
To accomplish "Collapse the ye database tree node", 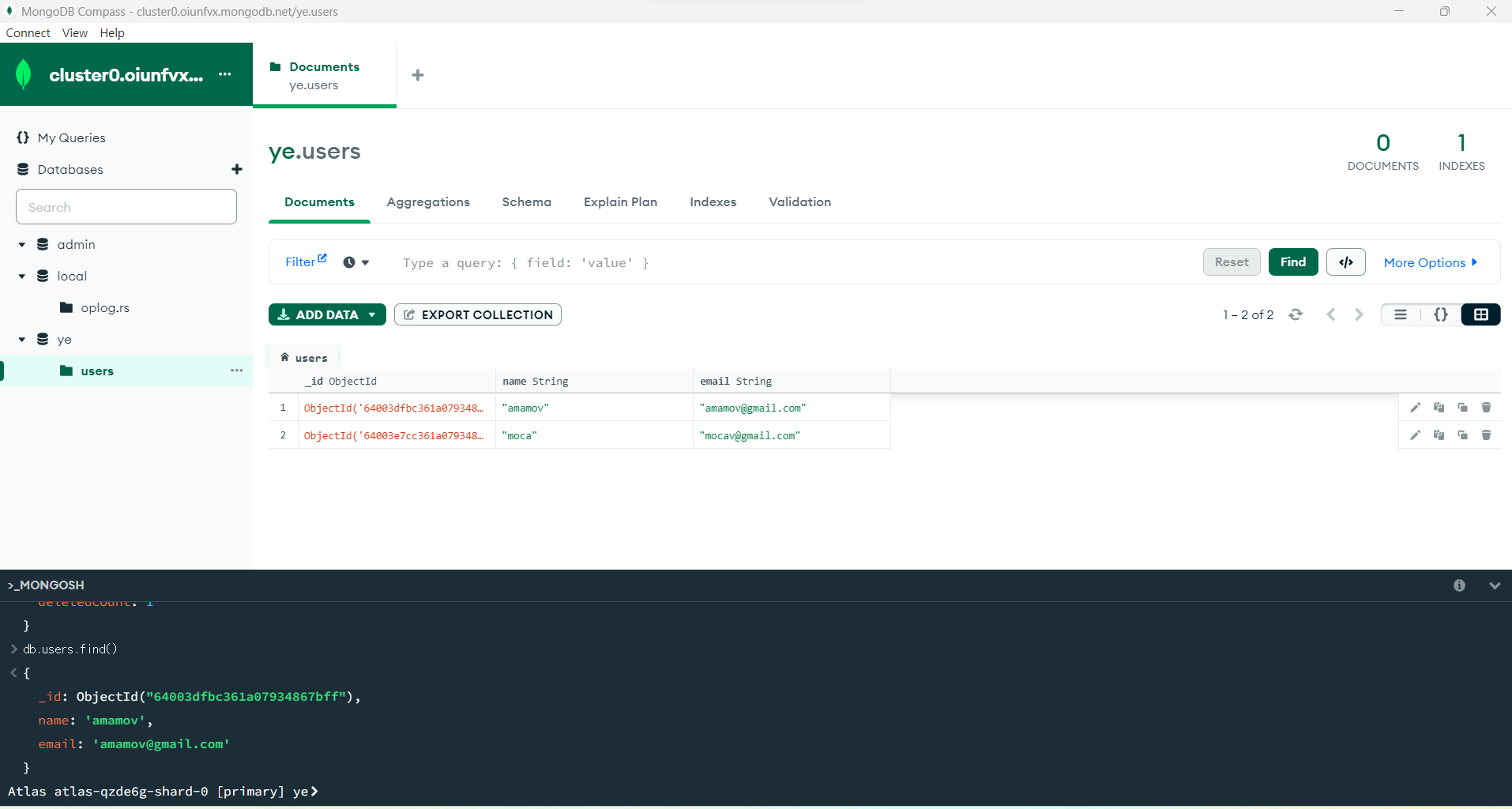I will click(x=22, y=340).
